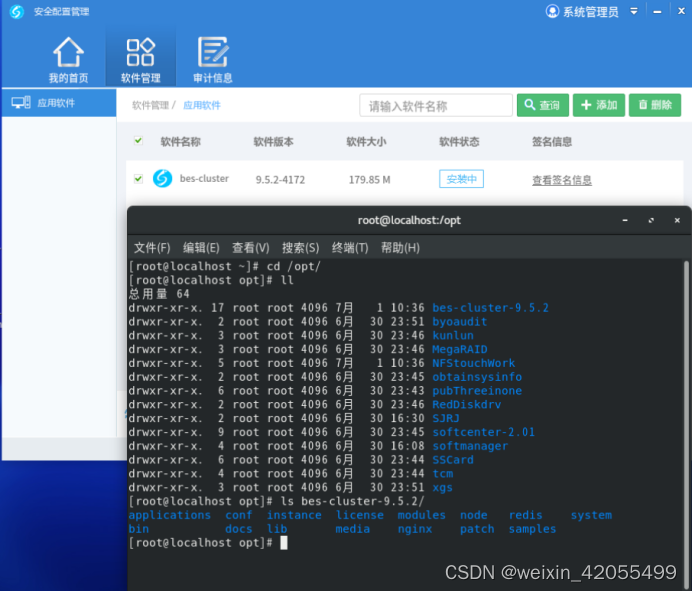This screenshot has height=592, width=693.
Task: Click pubThreeinone directory name in terminal
Action: click(477, 390)
